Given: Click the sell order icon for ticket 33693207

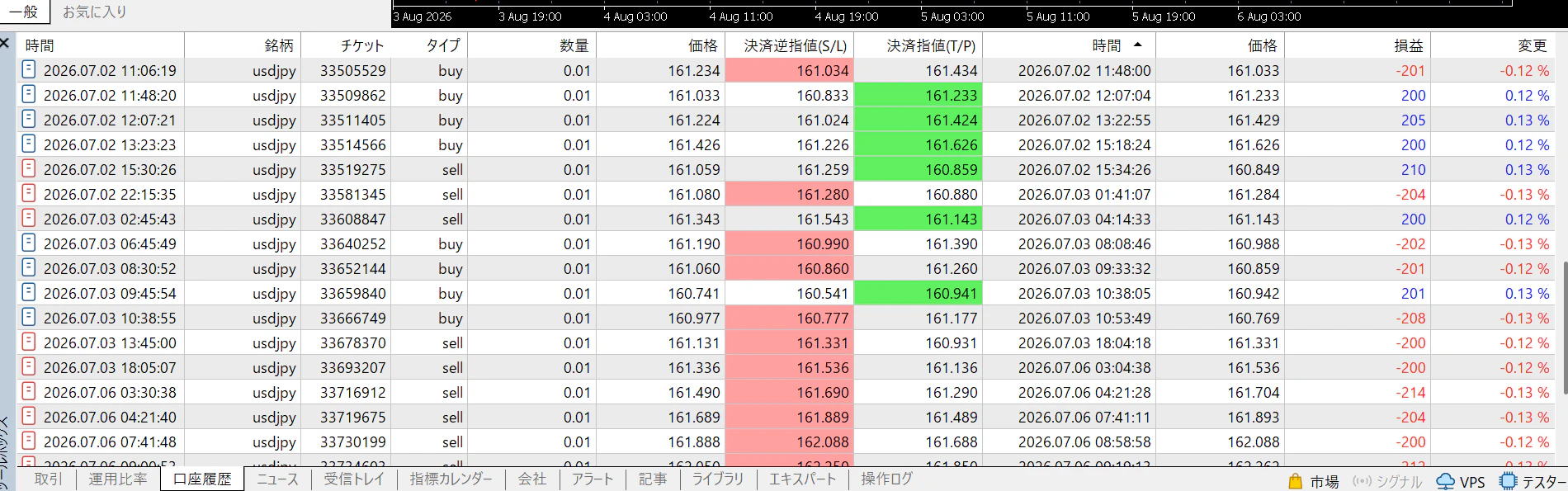Looking at the screenshot, I should pos(28,366).
